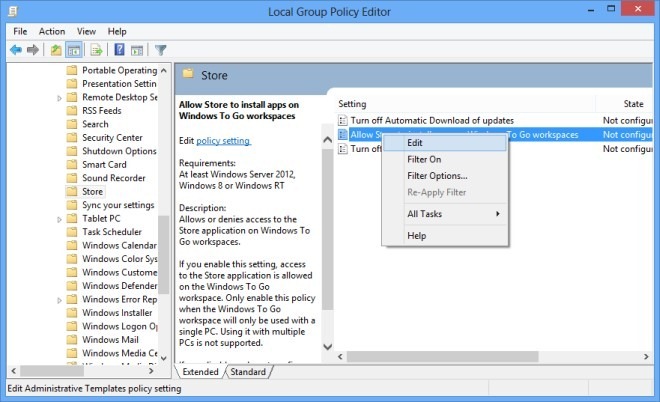Maximize the Local Group Policy Editor window
Image resolution: width=660 pixels, height=402 pixels.
click(x=611, y=9)
